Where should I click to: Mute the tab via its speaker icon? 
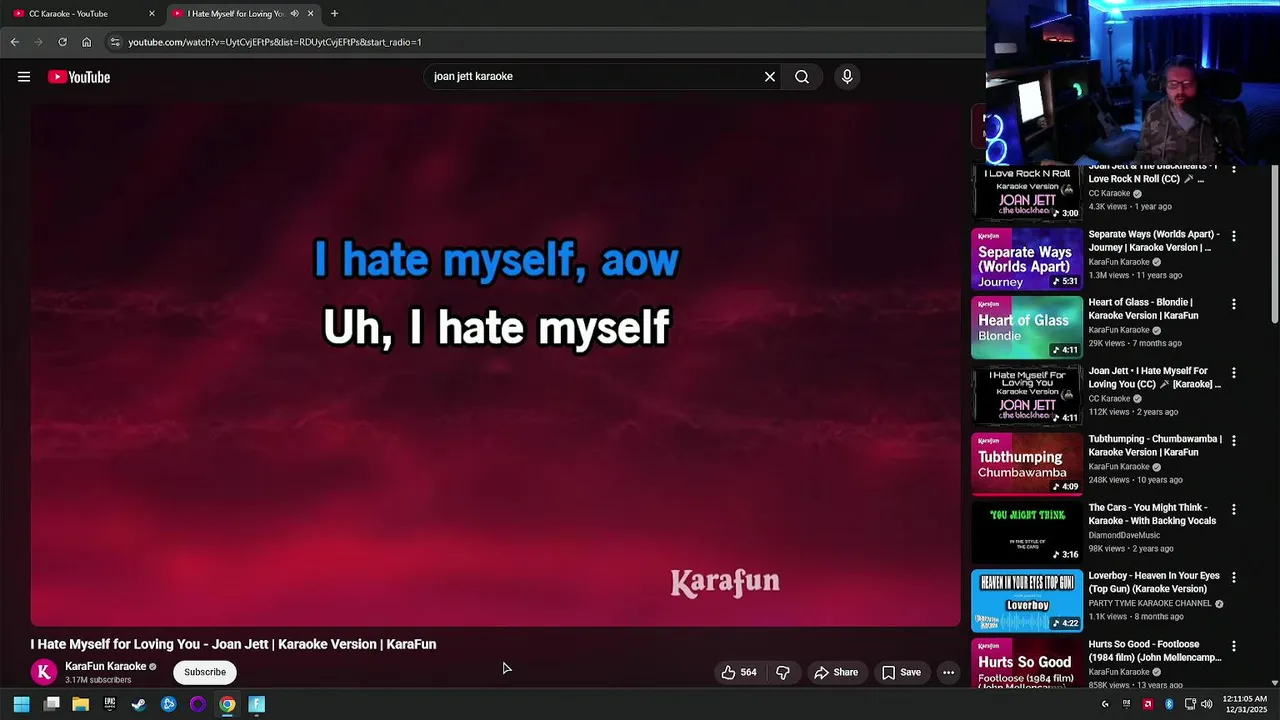point(294,14)
